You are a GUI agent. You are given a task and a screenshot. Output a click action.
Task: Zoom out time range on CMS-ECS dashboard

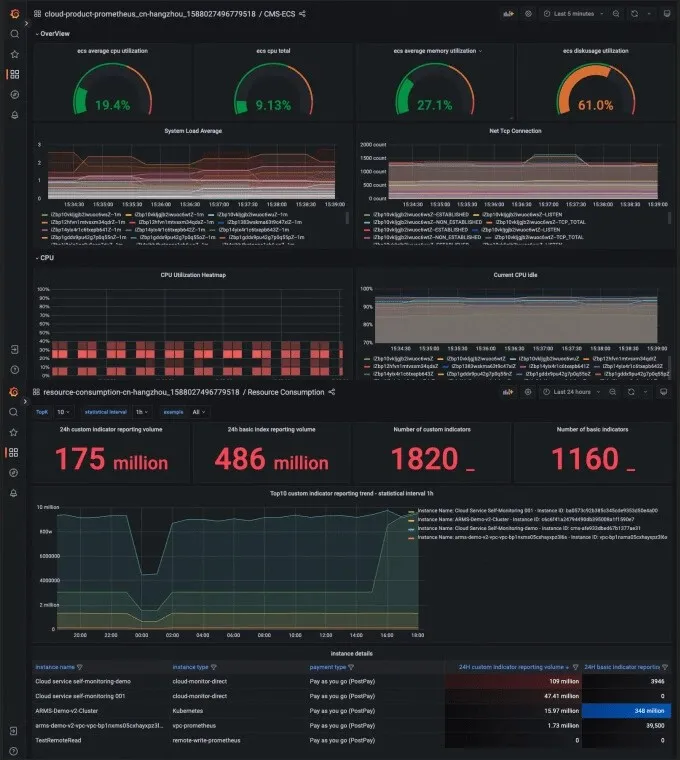(x=616, y=14)
